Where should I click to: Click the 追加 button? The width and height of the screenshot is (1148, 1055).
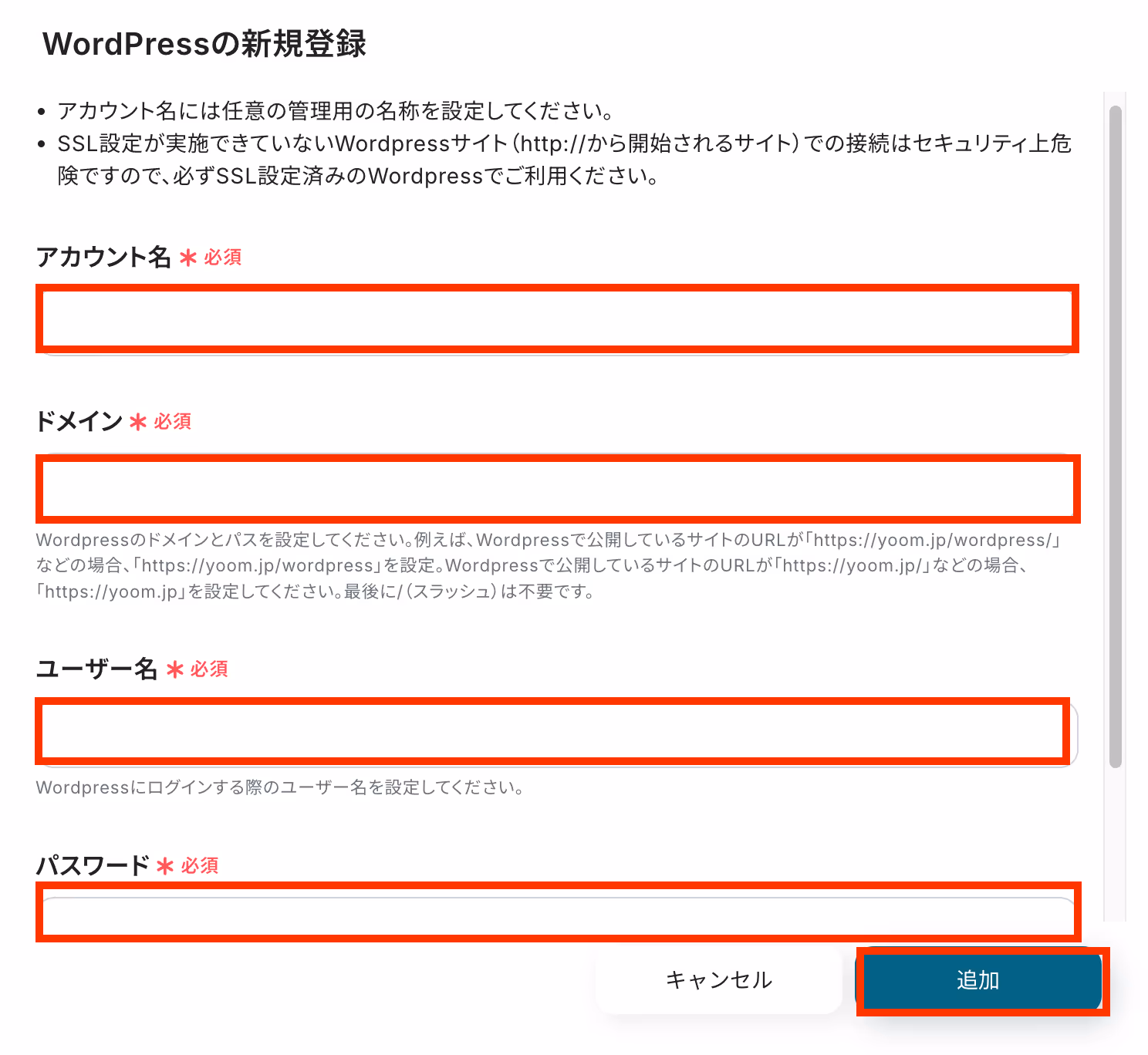[982, 980]
